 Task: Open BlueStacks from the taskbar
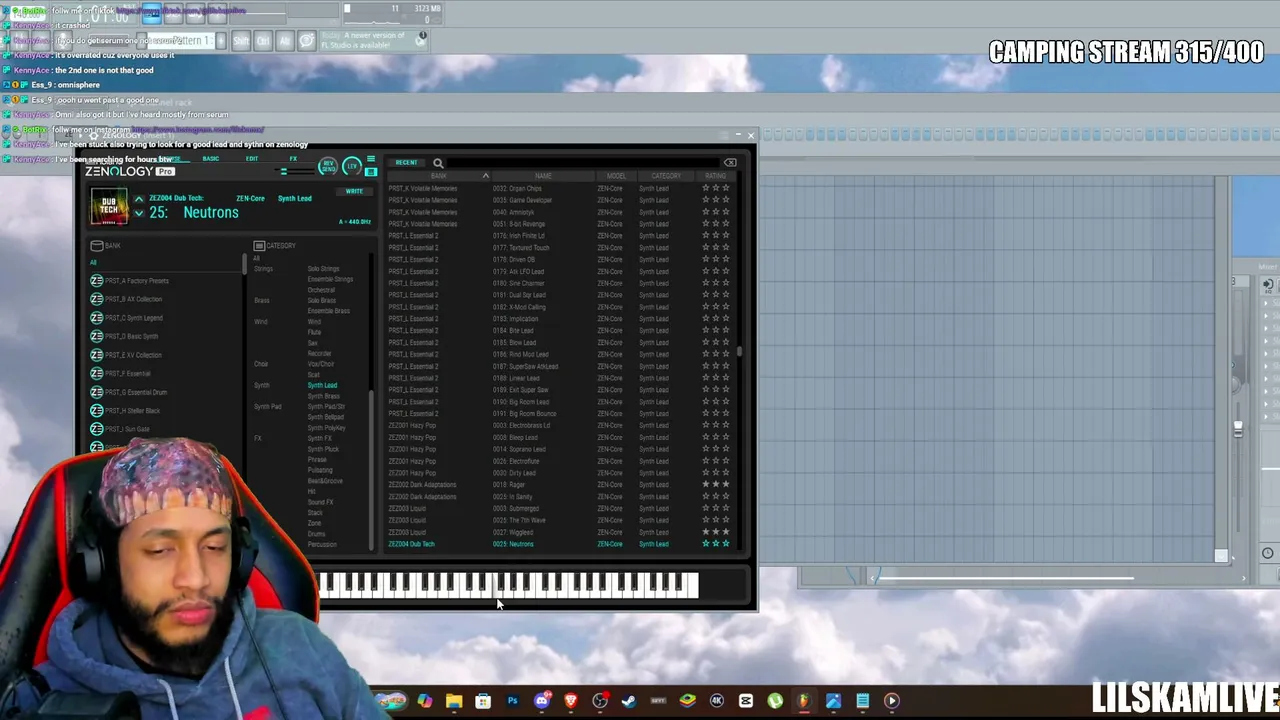[687, 701]
